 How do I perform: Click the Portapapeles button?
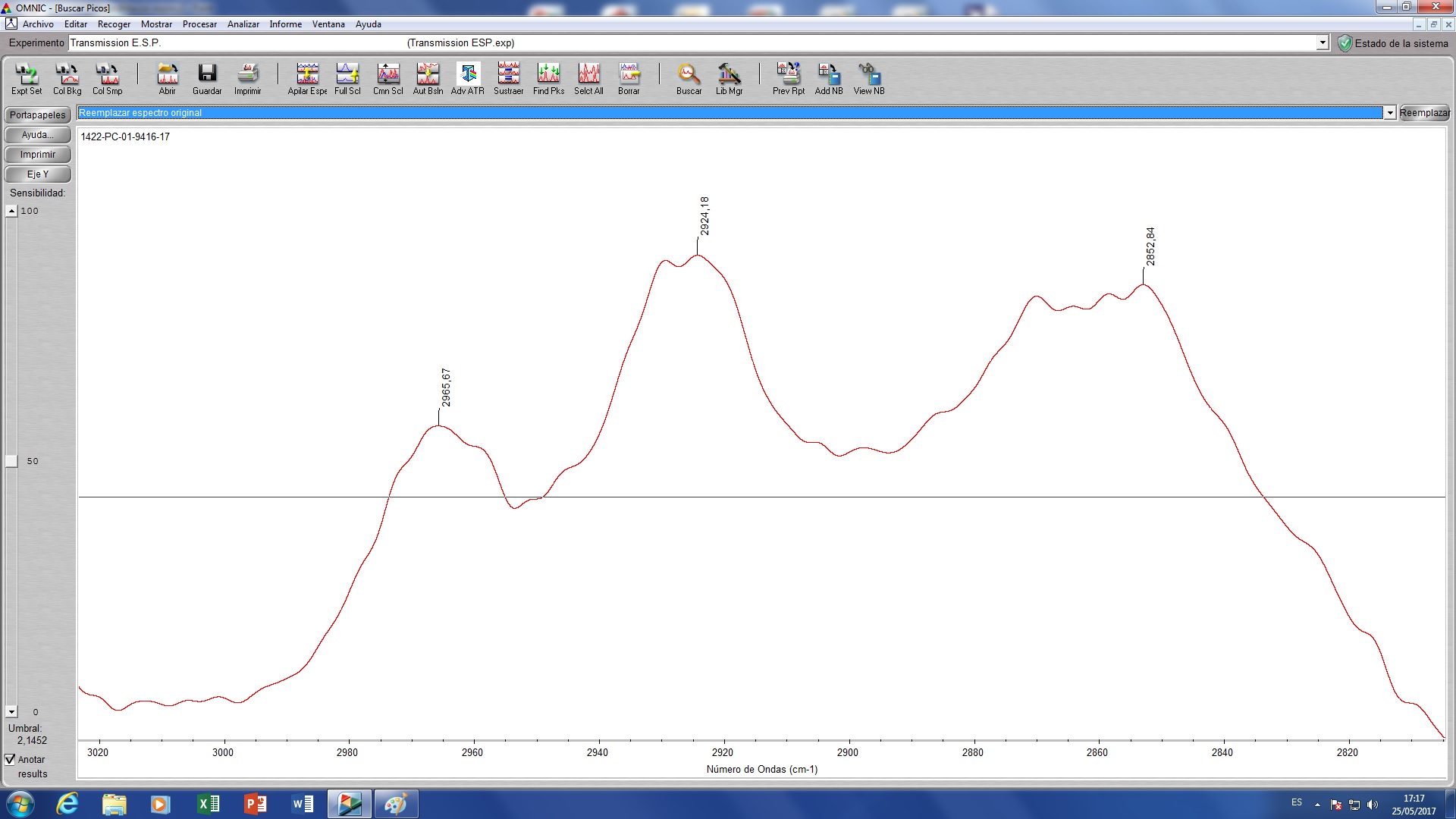click(38, 115)
